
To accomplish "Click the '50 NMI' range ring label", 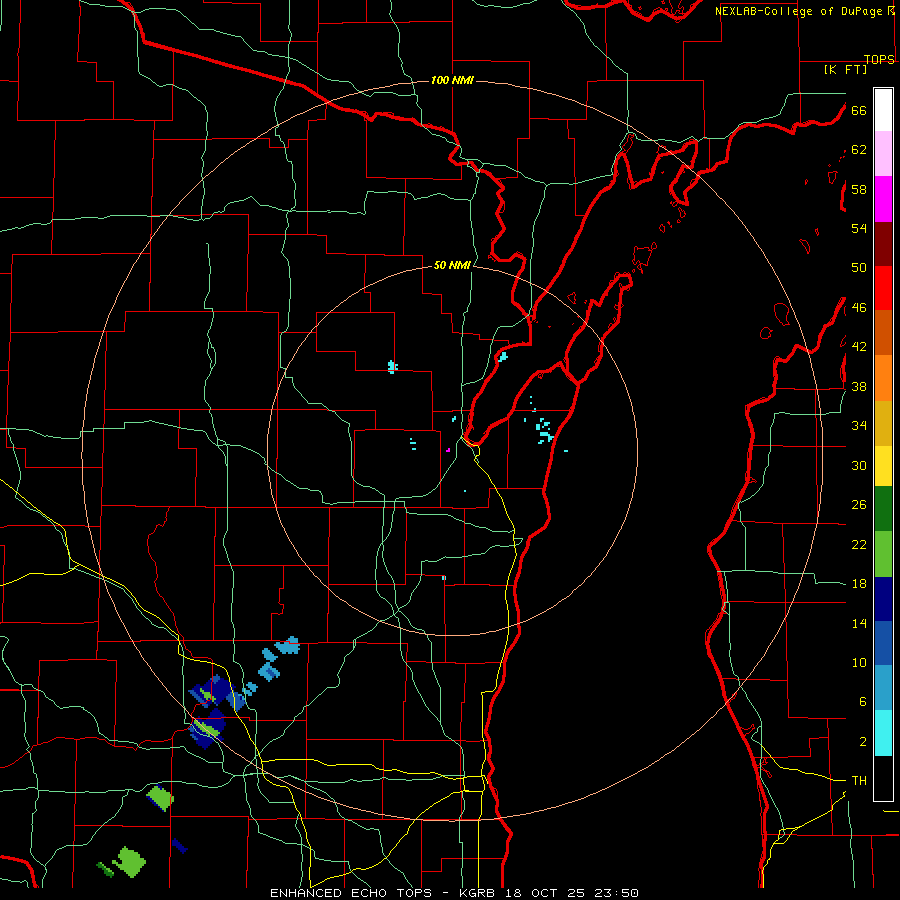I will 452,265.
